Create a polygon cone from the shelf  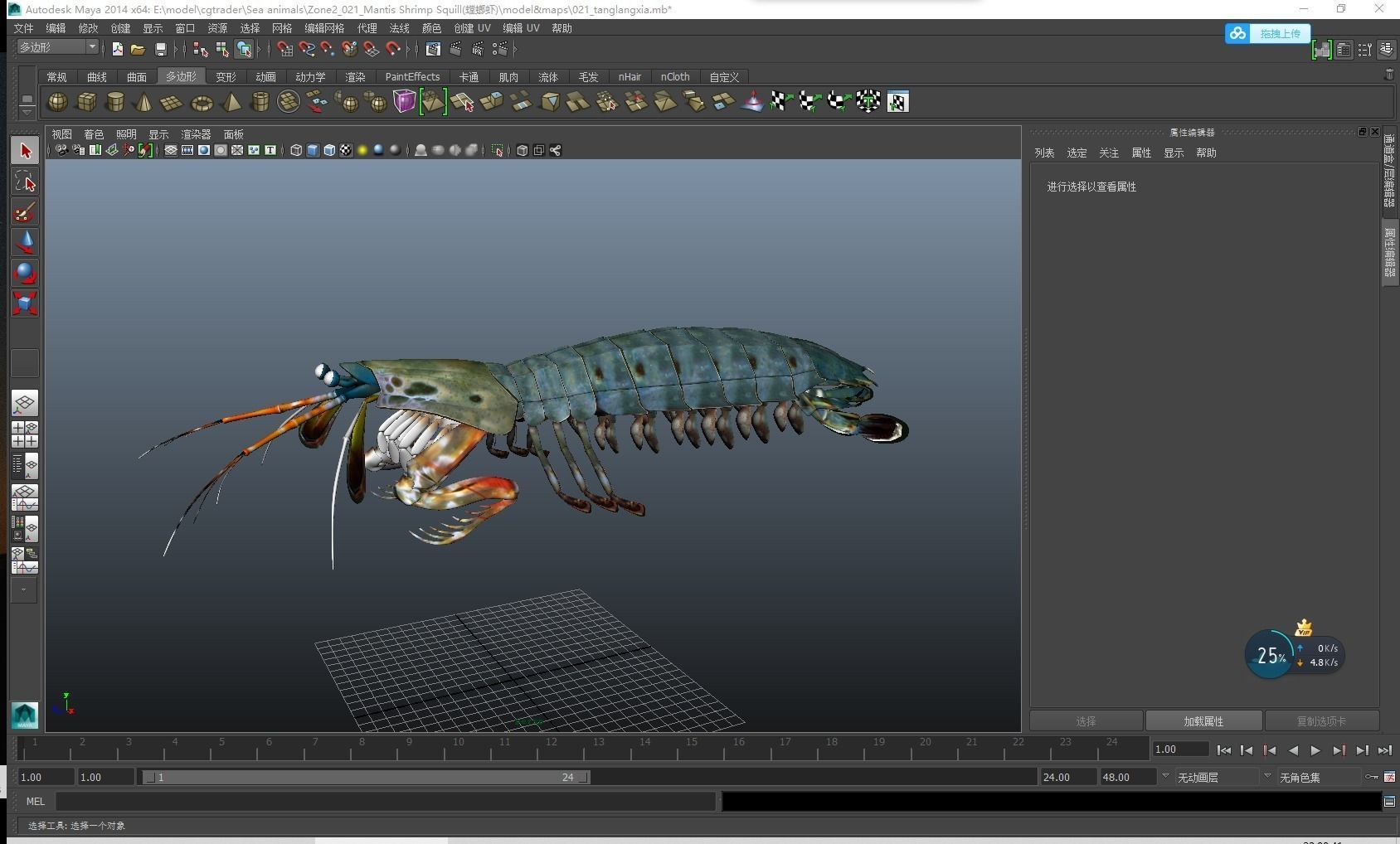click(143, 102)
